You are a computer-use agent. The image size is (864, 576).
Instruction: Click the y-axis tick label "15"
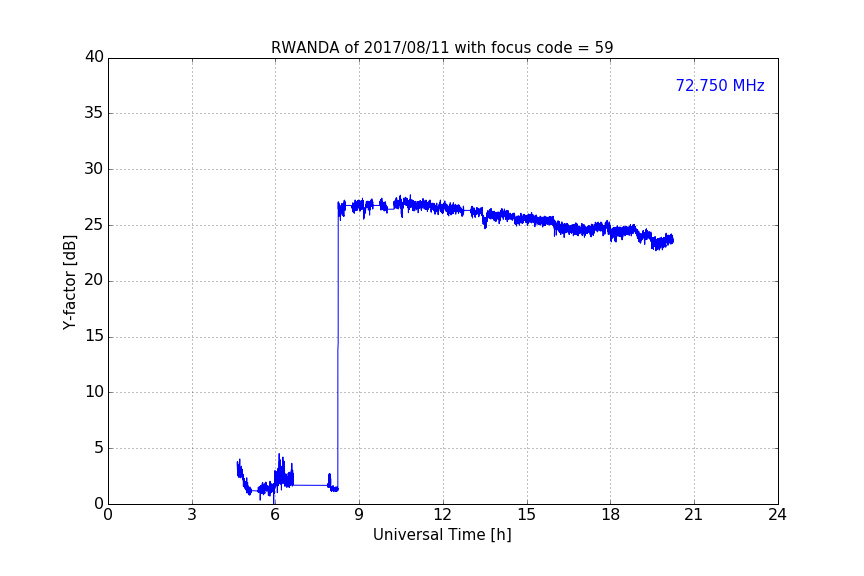pyautogui.click(x=94, y=336)
